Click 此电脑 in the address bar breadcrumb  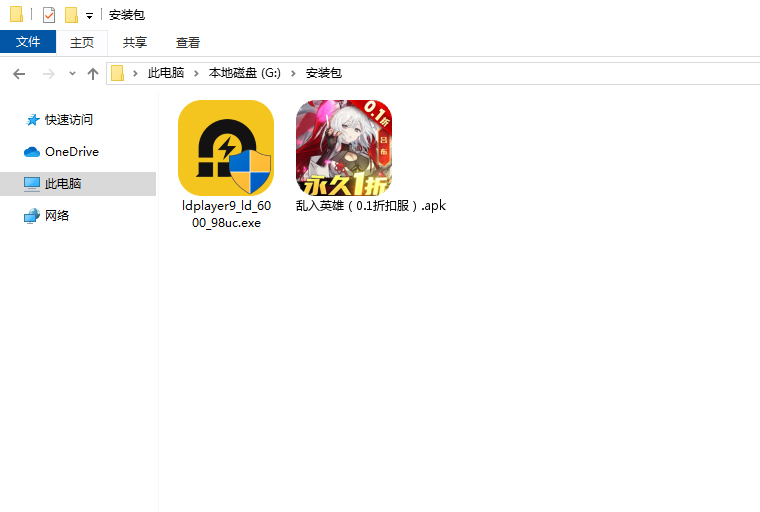(166, 73)
